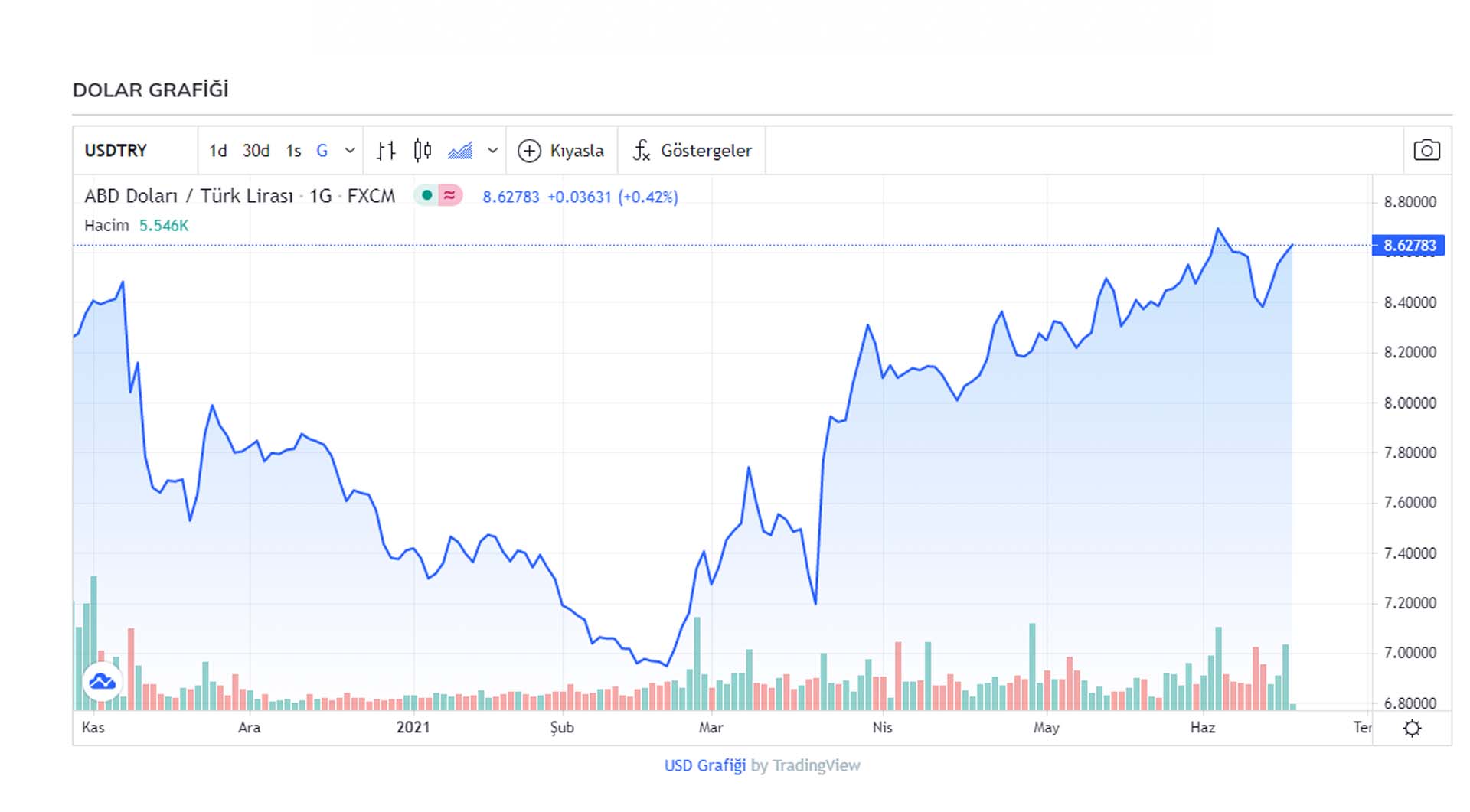Open the interval dropdown chevron next to G
The image size is (1470, 812).
pos(348,151)
